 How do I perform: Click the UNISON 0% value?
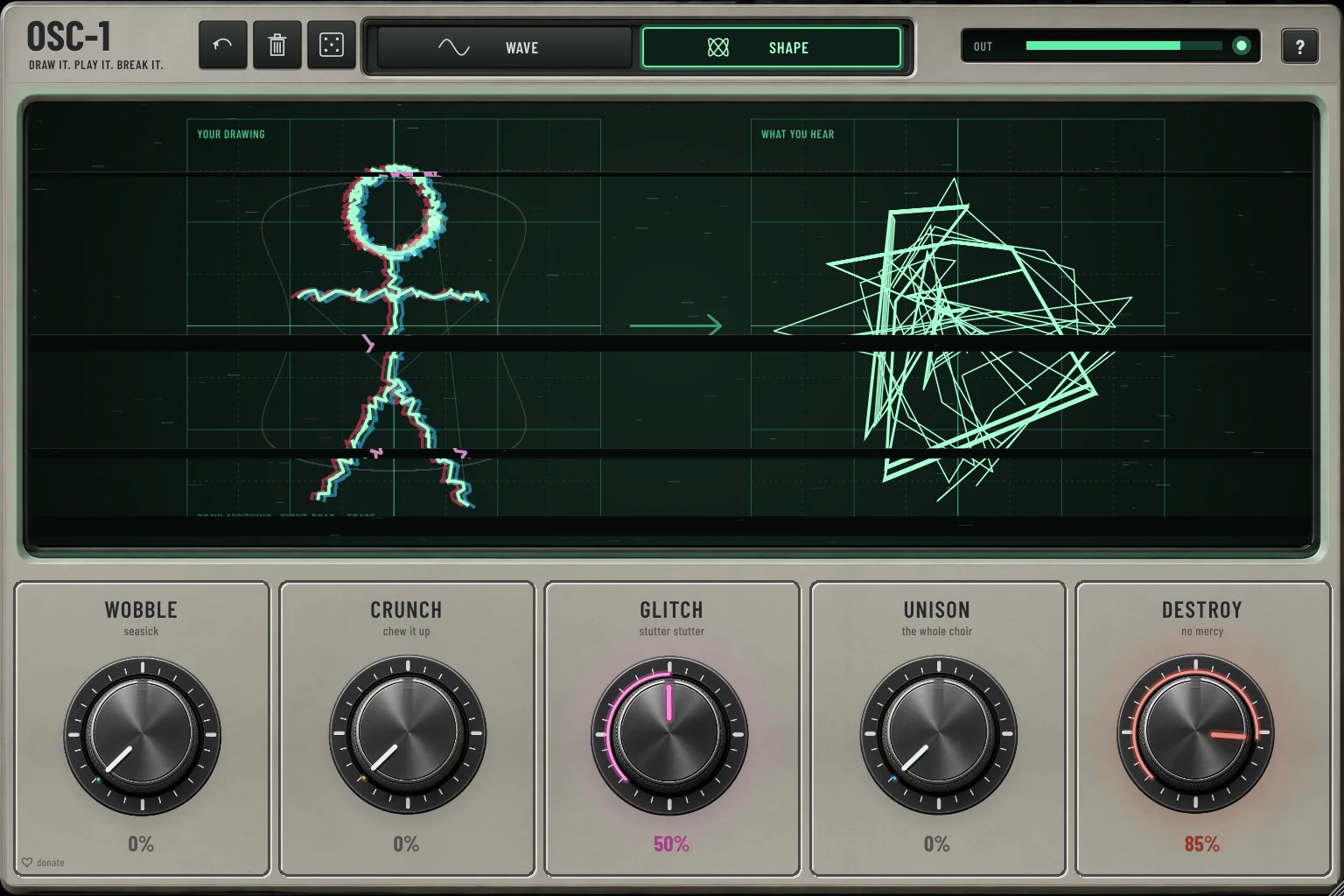(936, 844)
